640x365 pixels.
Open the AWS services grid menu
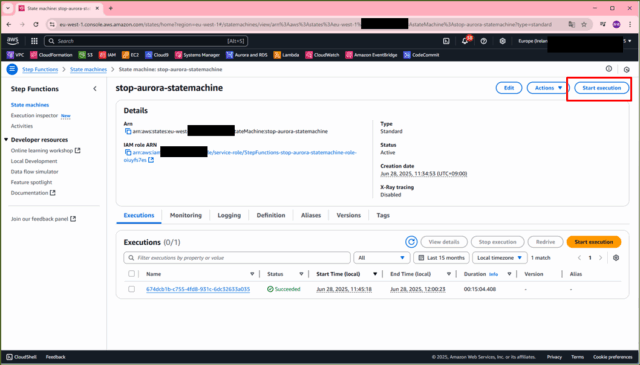(34, 41)
